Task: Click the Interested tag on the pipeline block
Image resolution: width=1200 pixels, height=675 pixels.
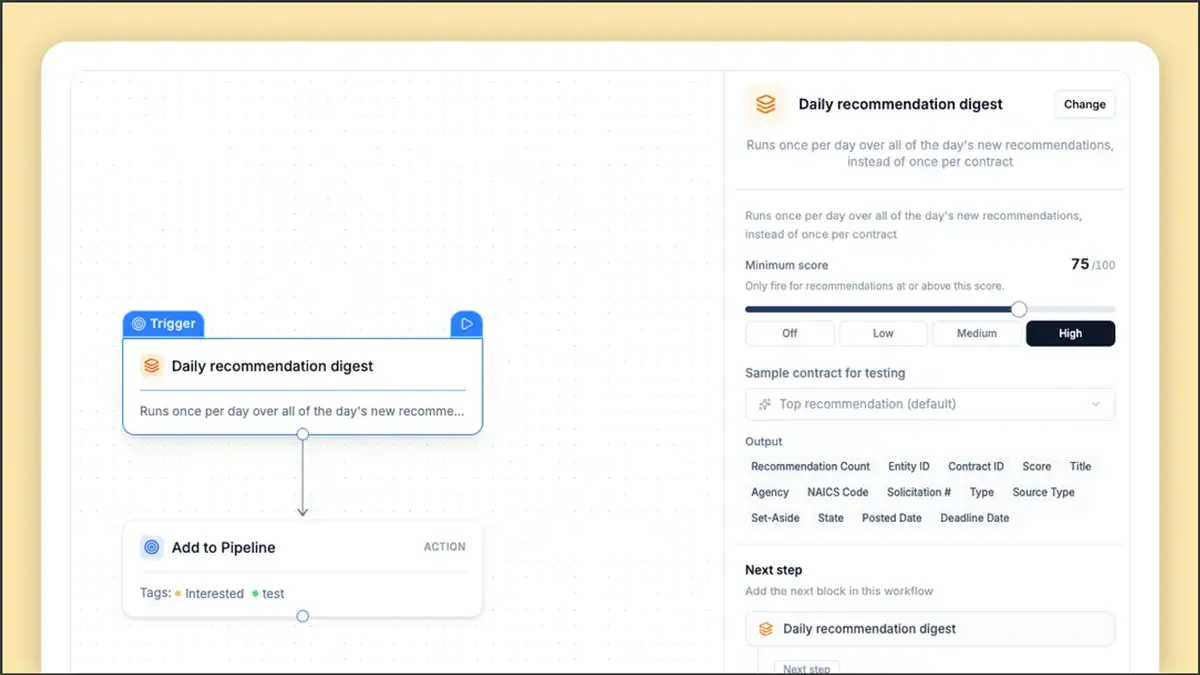Action: [209, 593]
